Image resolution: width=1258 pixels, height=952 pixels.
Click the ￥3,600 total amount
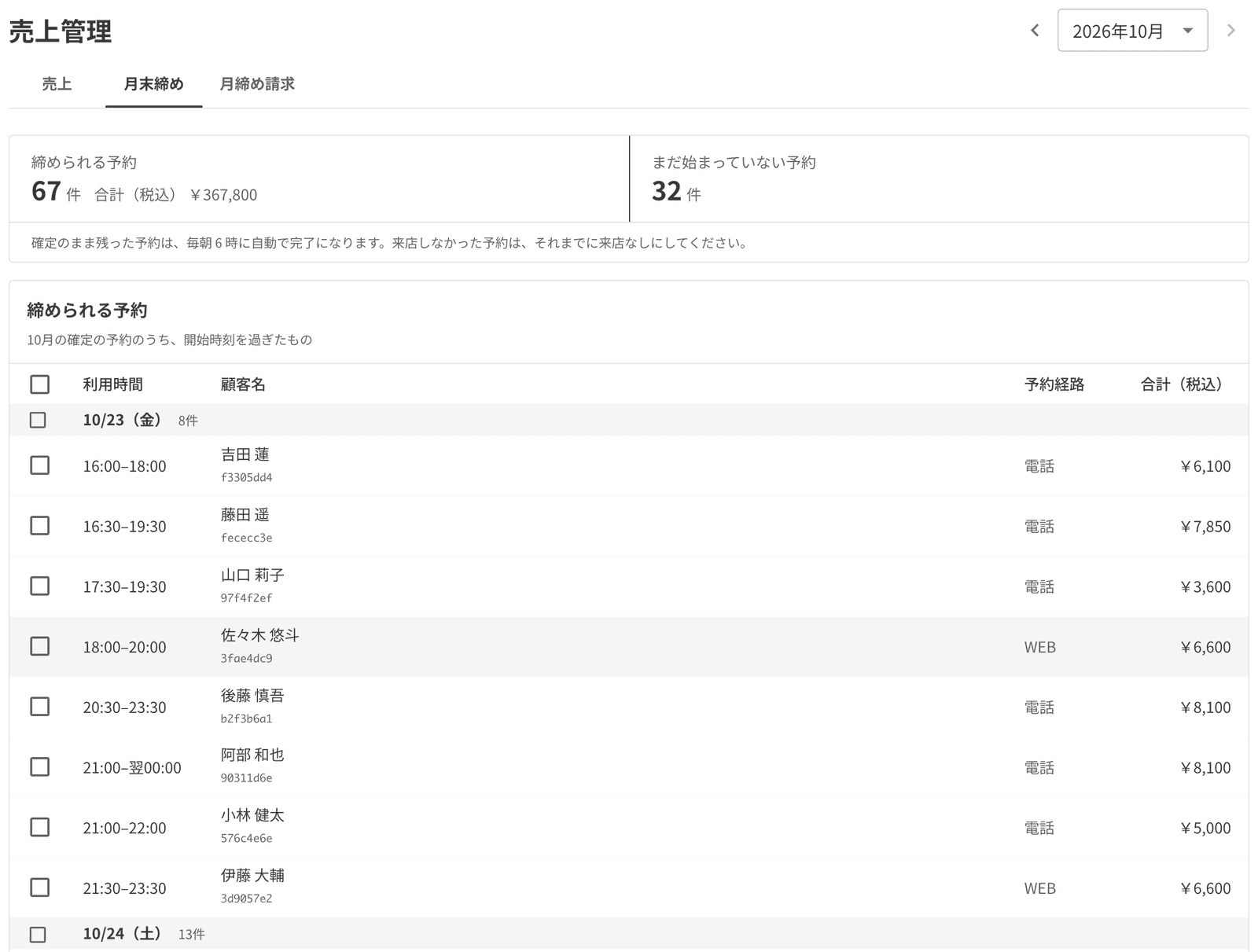[1205, 587]
